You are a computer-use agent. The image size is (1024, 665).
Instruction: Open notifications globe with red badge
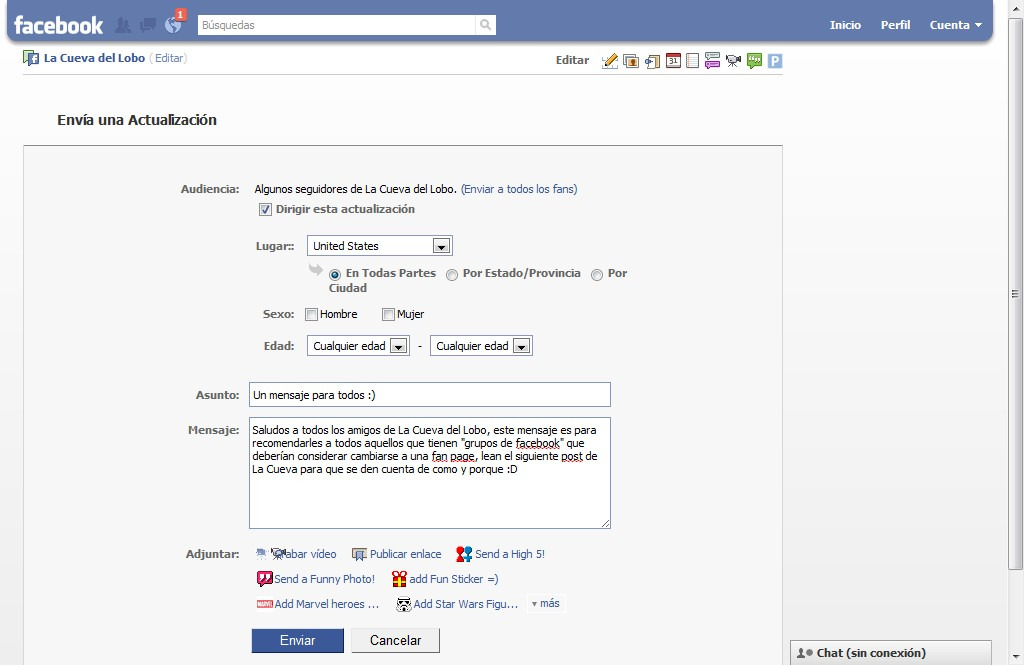174,23
